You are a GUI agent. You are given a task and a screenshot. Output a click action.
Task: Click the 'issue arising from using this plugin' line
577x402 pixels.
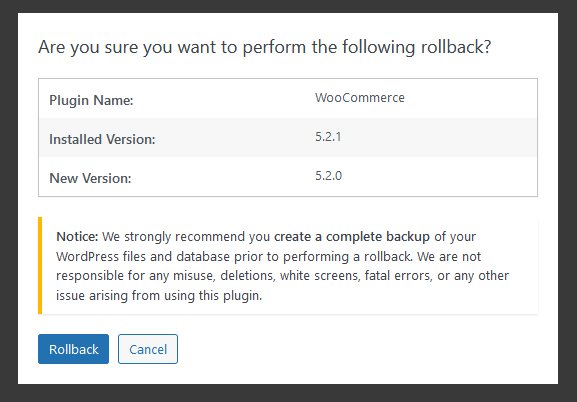click(x=159, y=296)
